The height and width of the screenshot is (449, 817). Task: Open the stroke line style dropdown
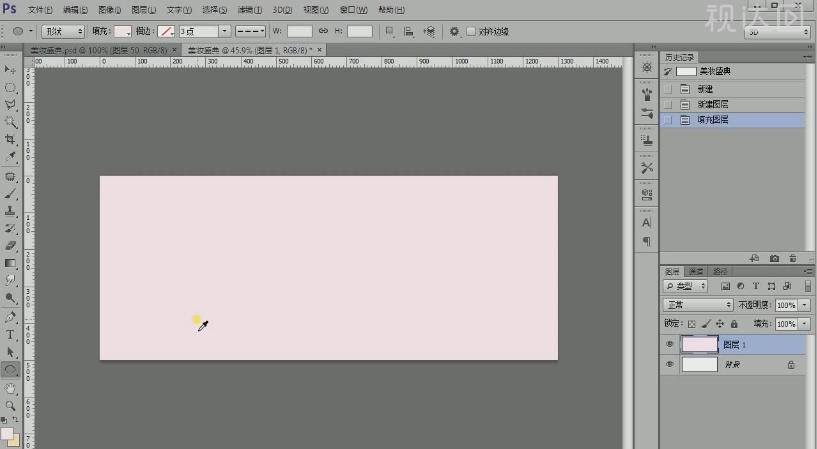coord(251,31)
